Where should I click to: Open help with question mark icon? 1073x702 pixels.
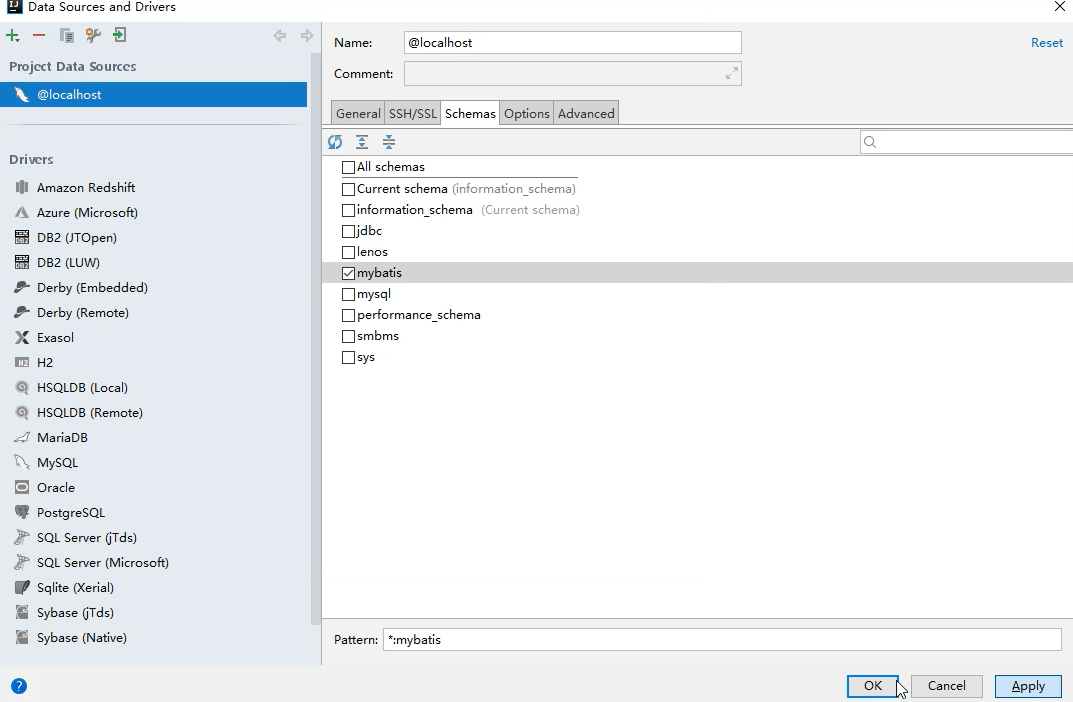coord(19,686)
